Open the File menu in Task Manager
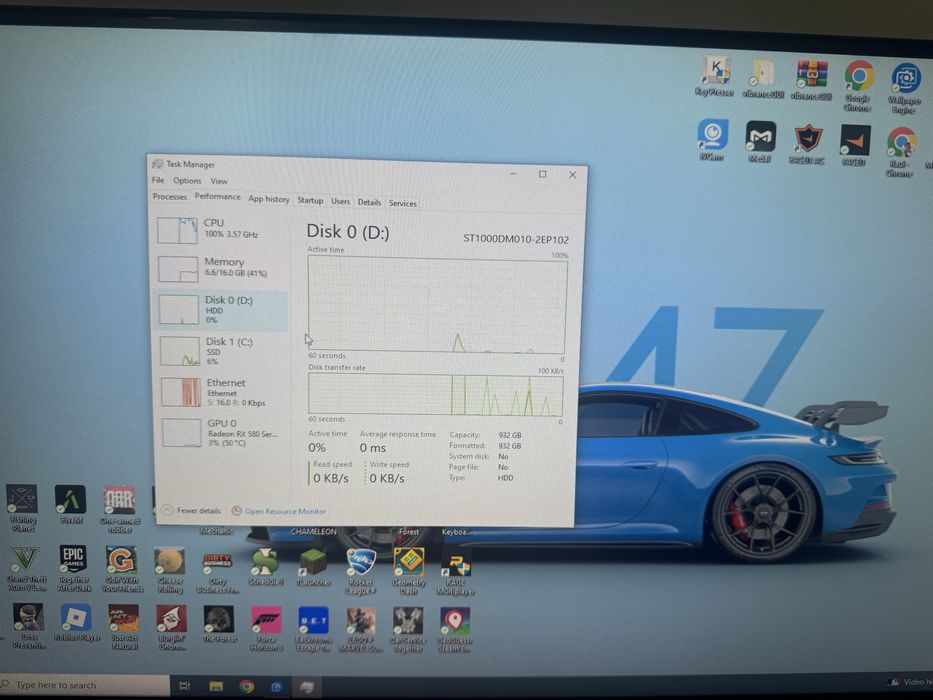The width and height of the screenshot is (933, 700). click(158, 180)
